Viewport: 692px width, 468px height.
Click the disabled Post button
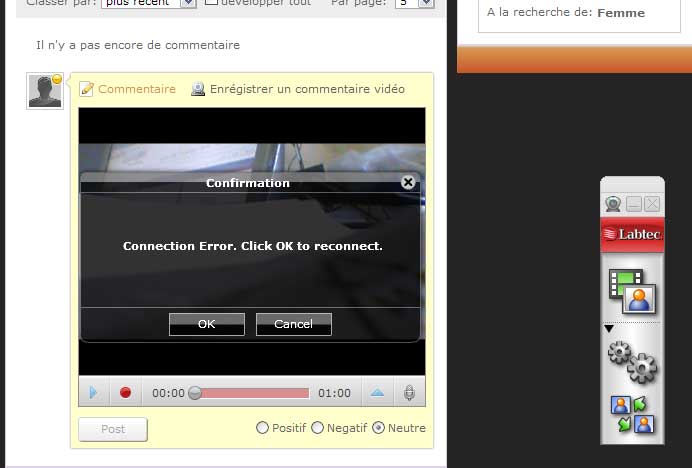pyautogui.click(x=113, y=429)
